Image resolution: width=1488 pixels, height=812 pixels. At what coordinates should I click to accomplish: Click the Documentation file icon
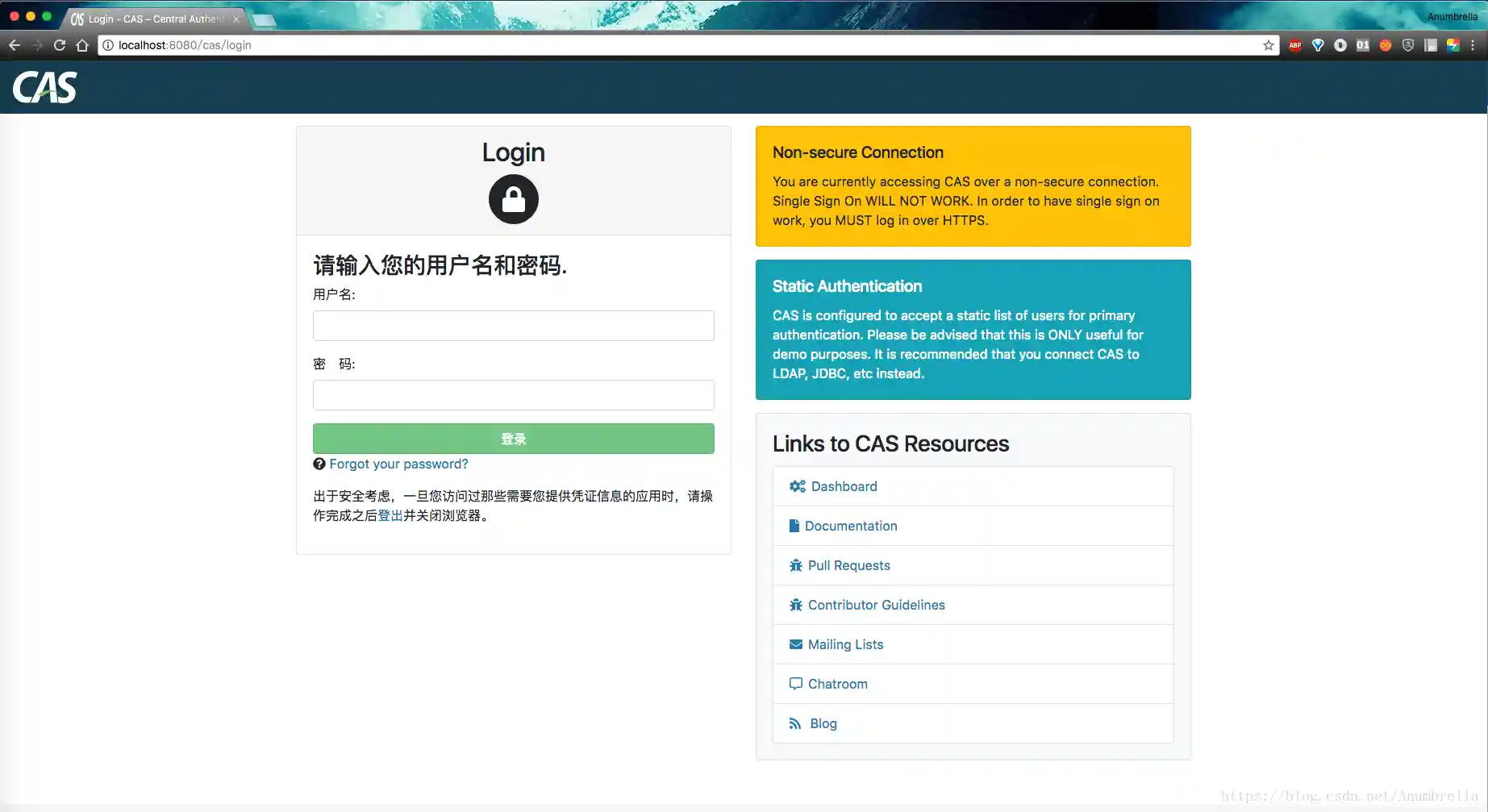(795, 526)
